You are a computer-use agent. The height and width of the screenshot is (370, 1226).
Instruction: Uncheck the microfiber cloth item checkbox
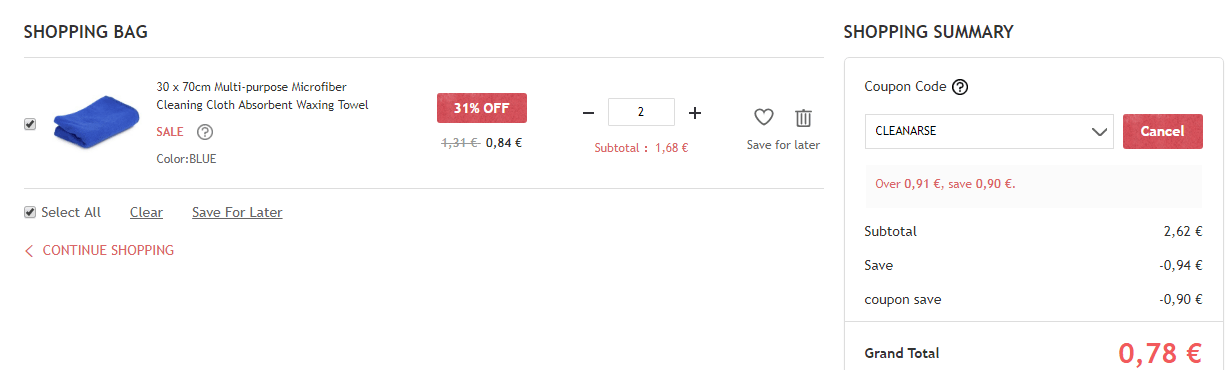[30, 124]
